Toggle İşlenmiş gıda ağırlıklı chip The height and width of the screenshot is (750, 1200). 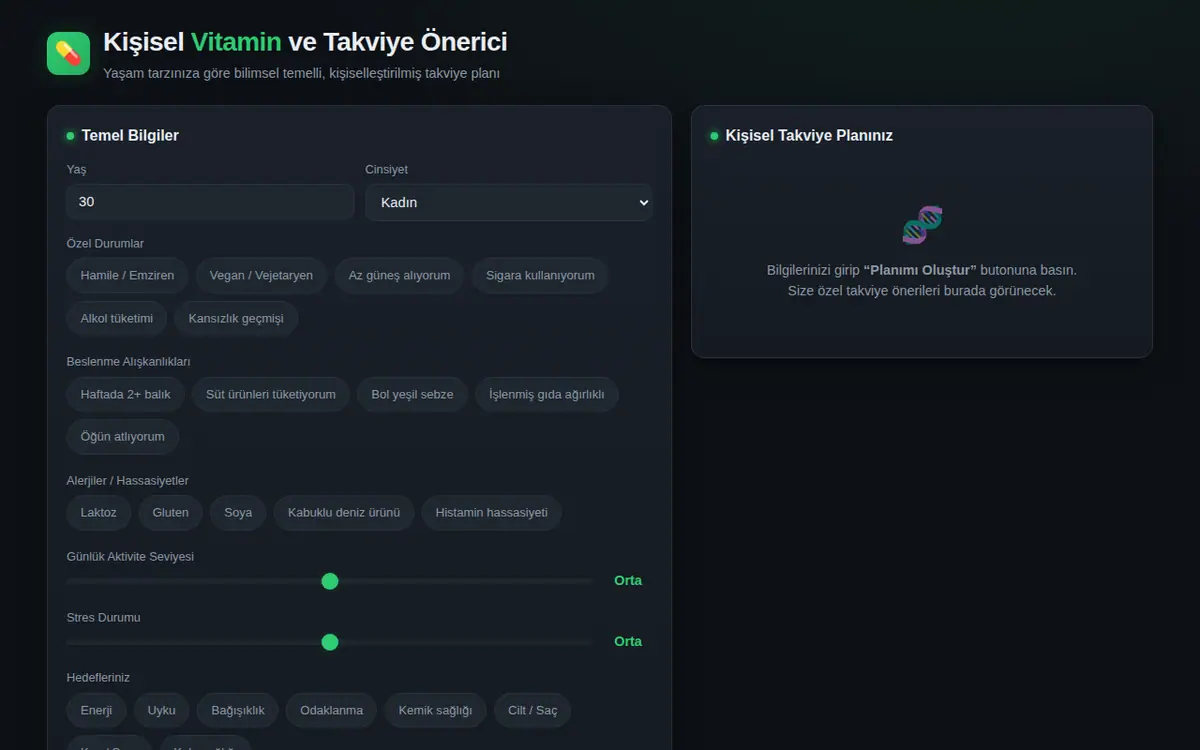pos(547,395)
